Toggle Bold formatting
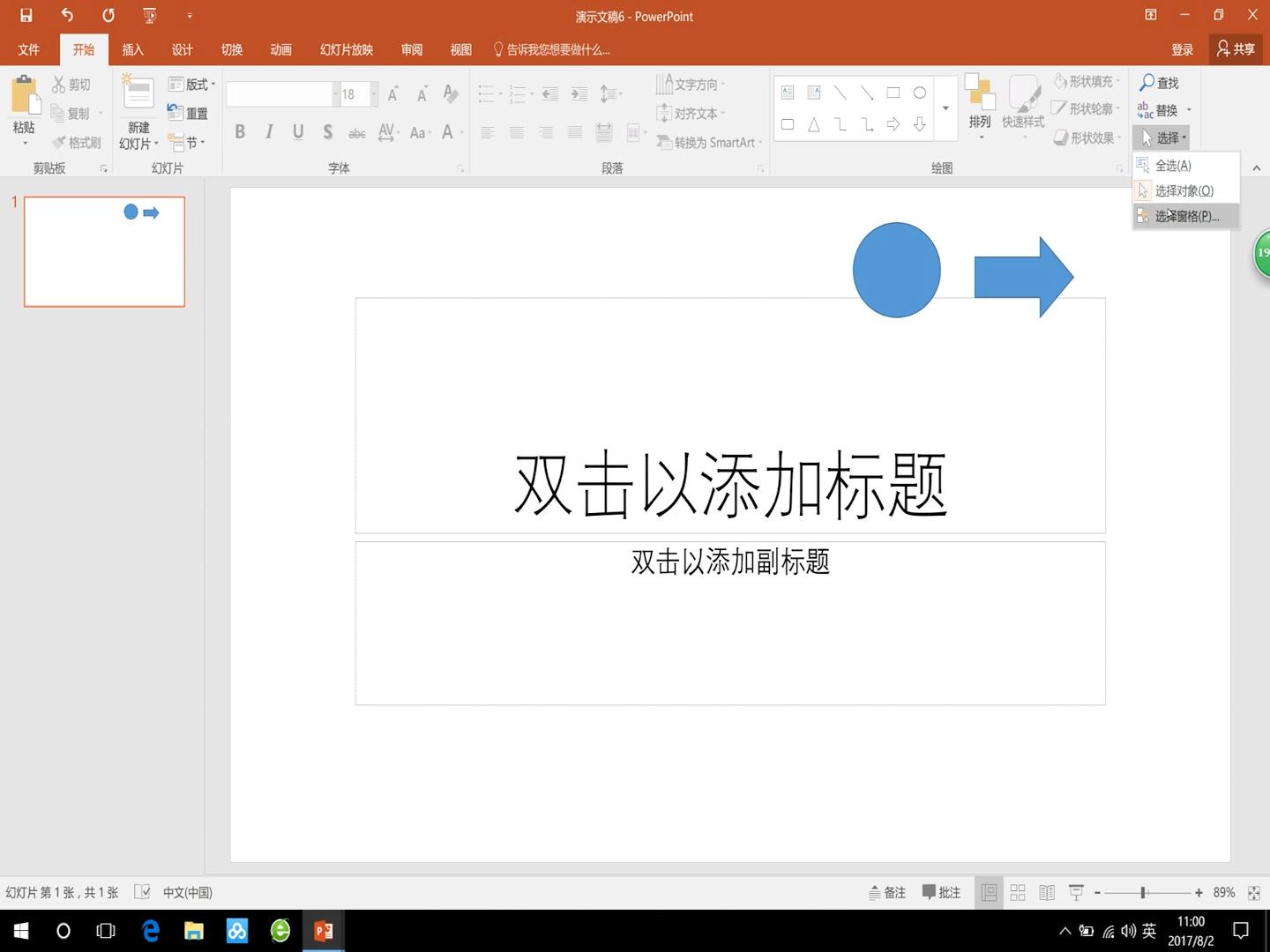1270x952 pixels. click(x=240, y=132)
